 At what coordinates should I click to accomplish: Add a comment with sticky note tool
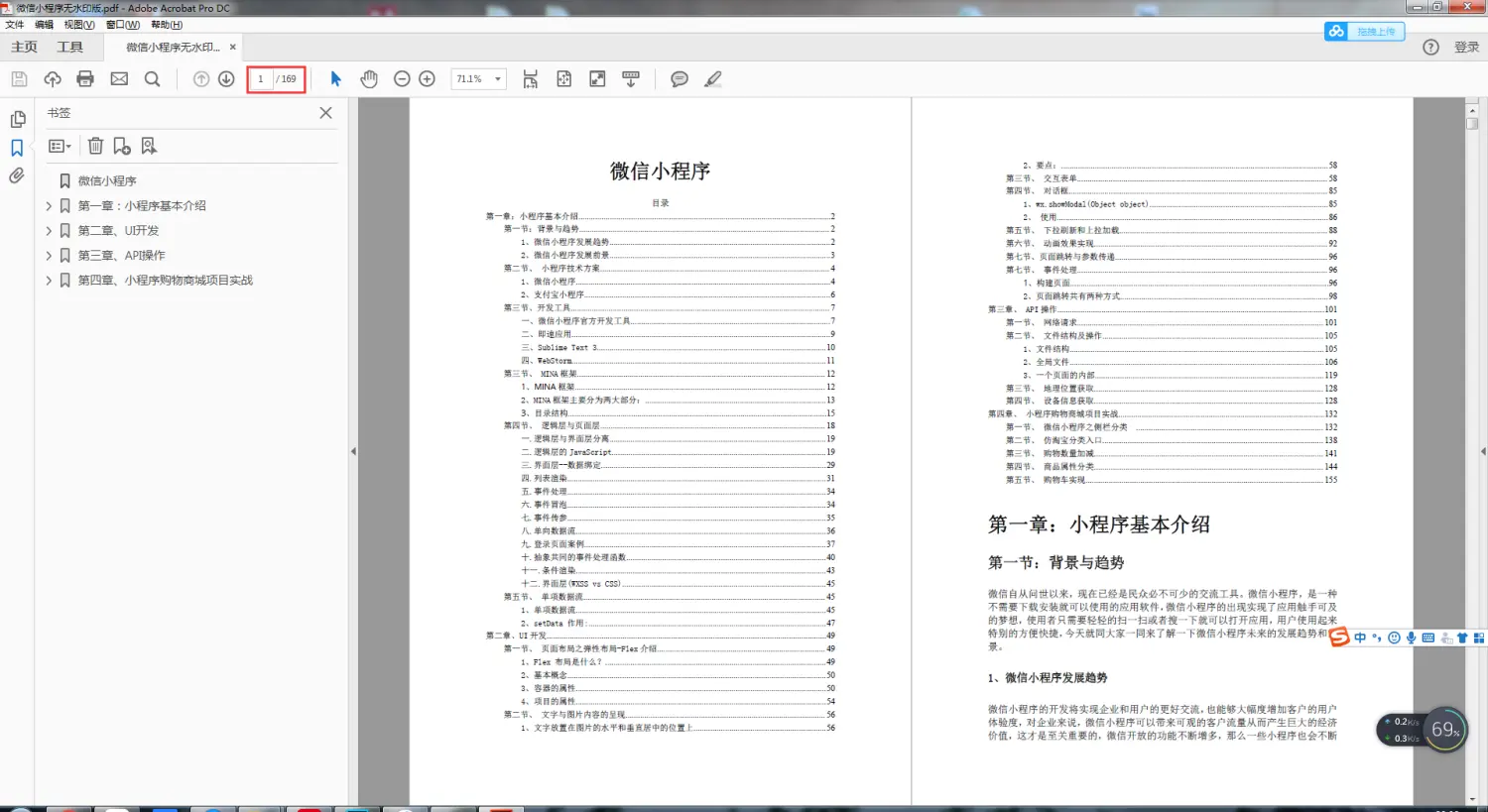680,79
